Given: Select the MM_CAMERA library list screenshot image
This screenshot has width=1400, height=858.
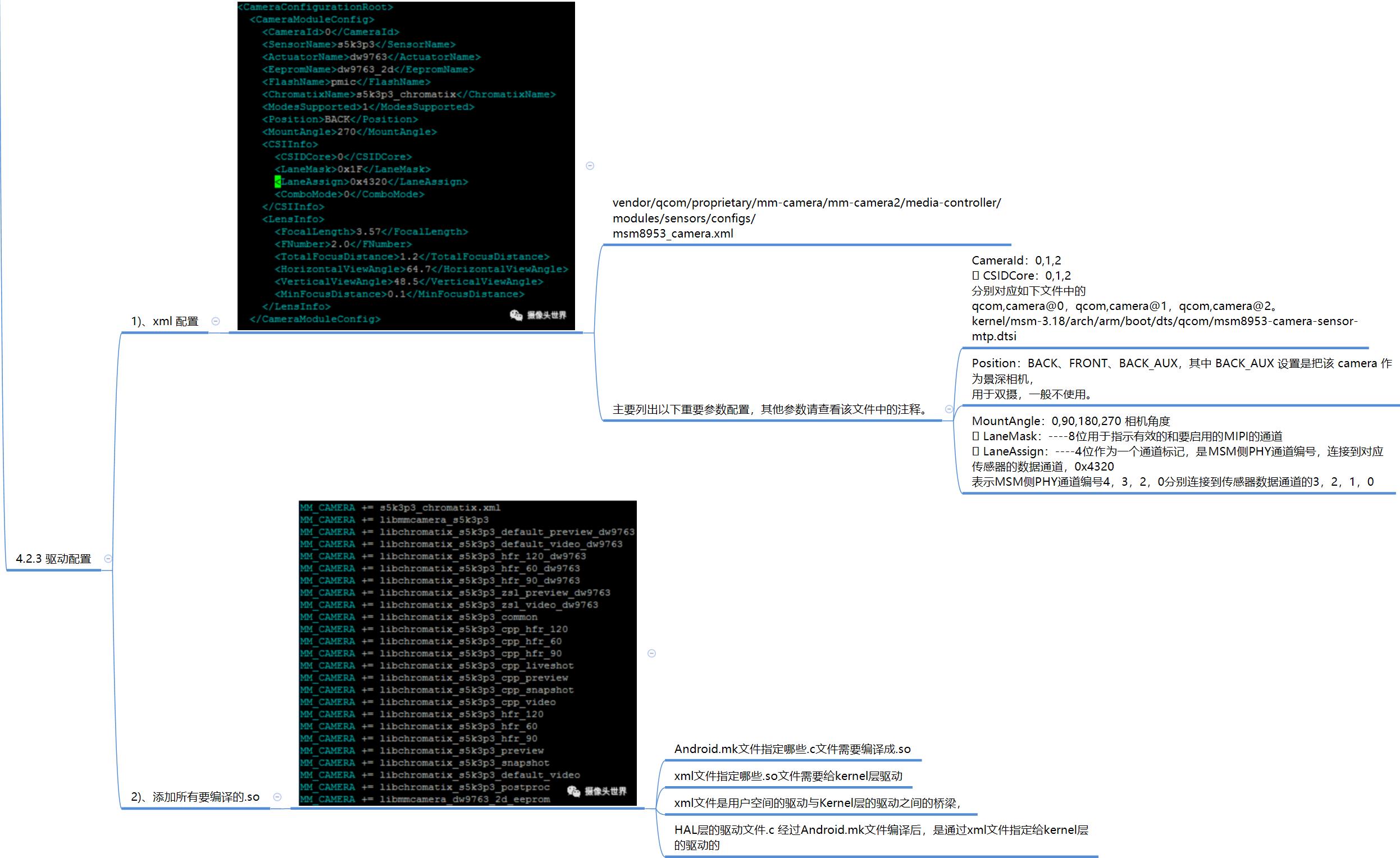Looking at the screenshot, I should [467, 652].
